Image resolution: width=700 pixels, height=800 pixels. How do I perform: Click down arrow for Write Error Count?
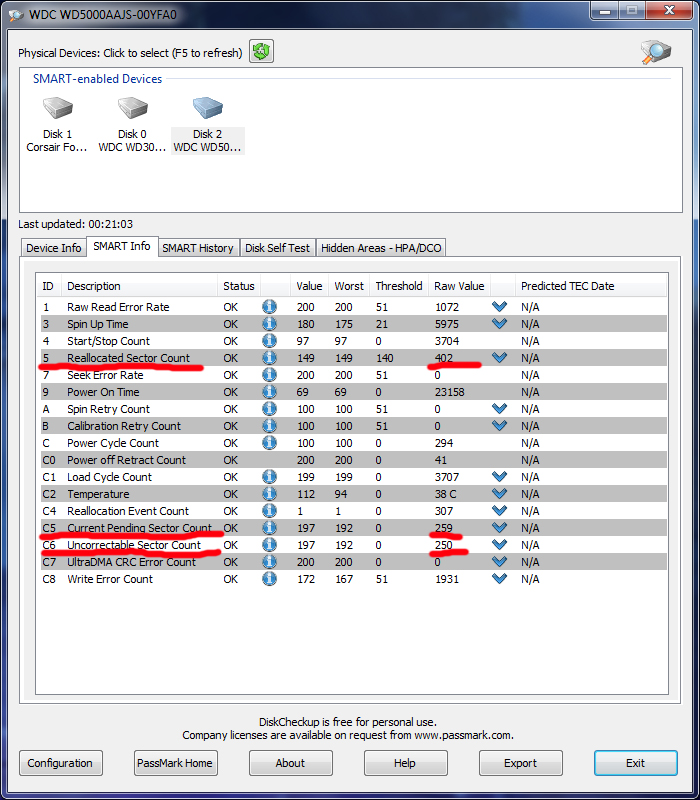coord(499,579)
